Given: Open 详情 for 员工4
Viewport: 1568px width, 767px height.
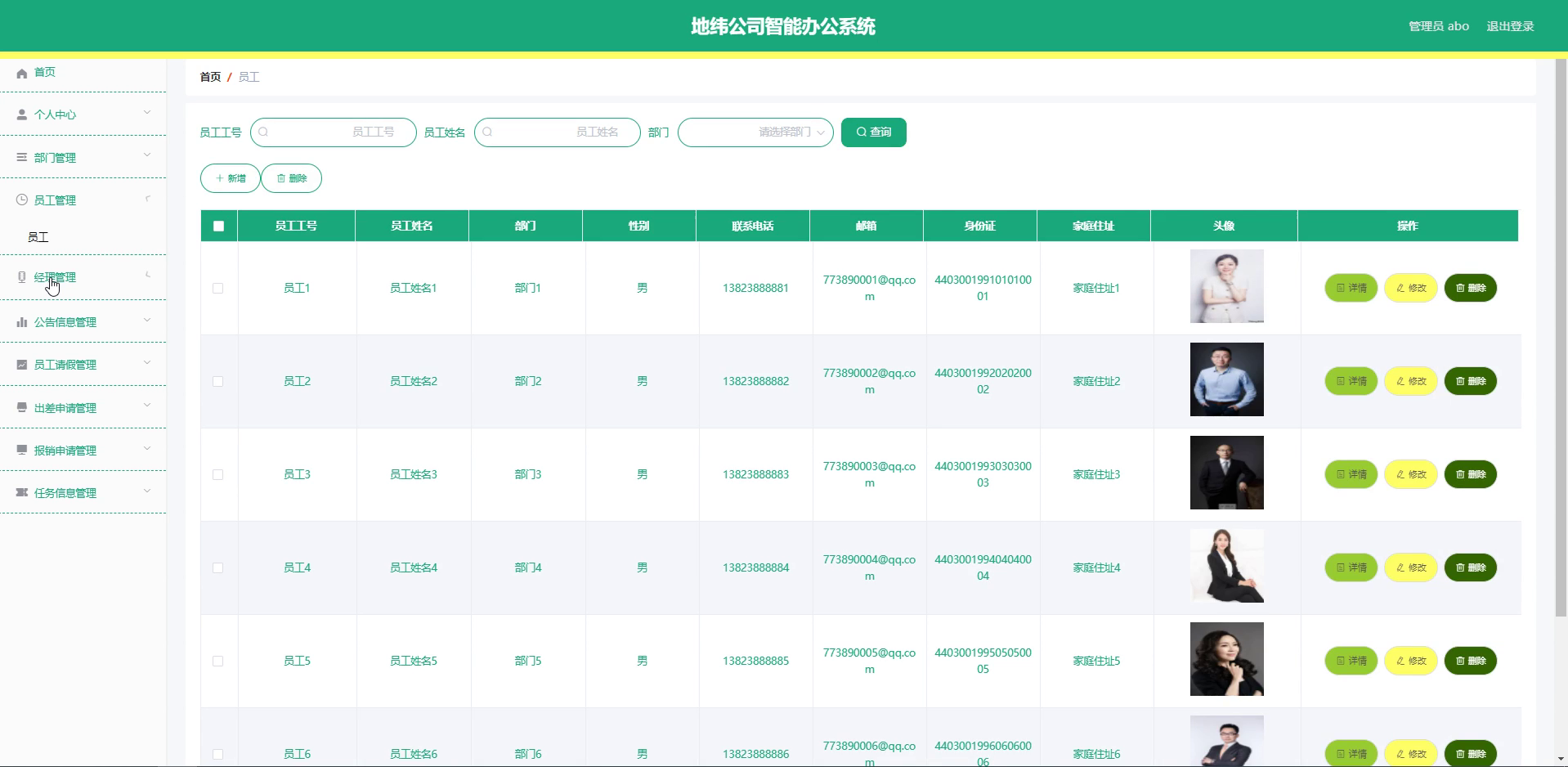Looking at the screenshot, I should (x=1351, y=567).
